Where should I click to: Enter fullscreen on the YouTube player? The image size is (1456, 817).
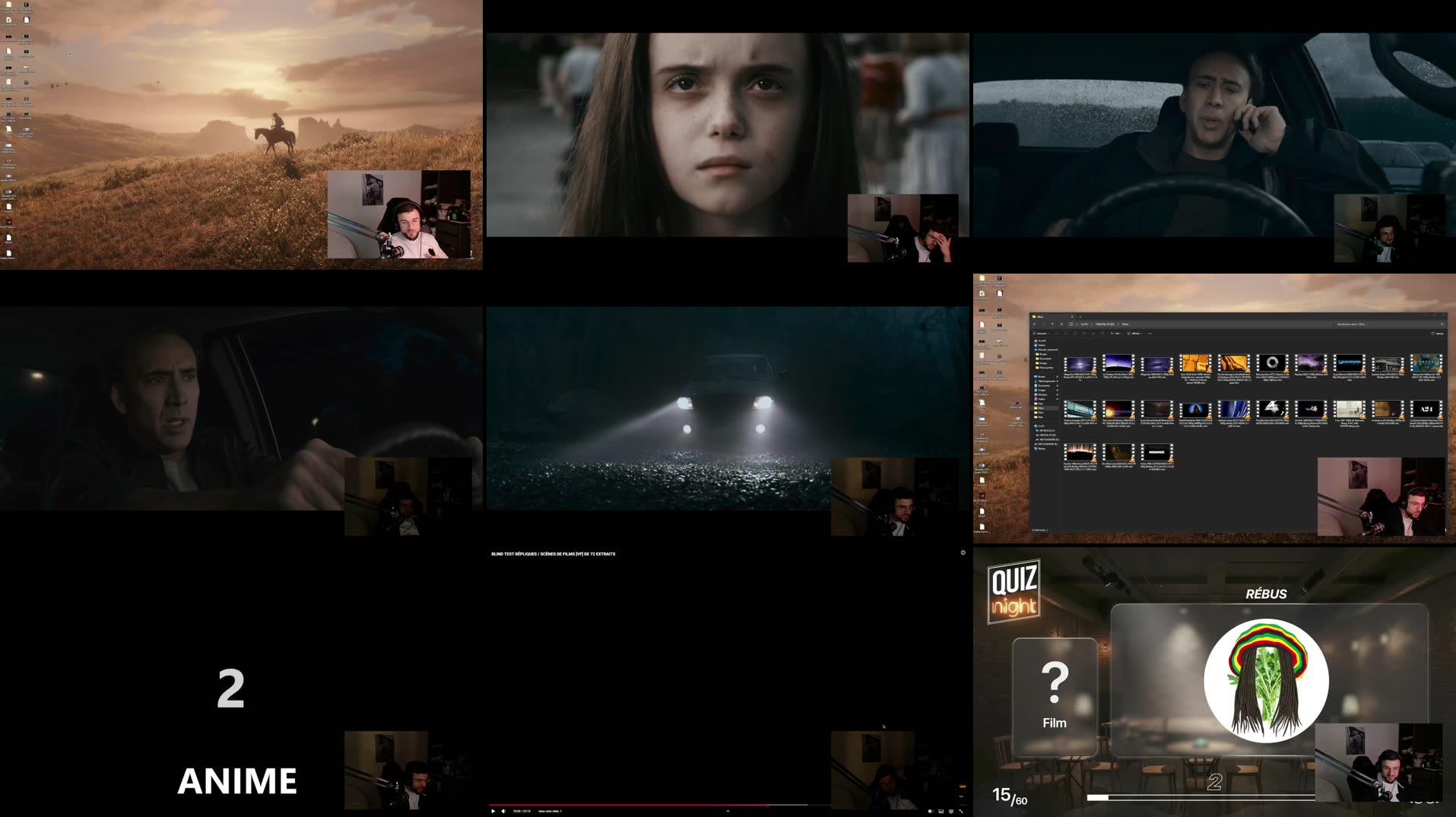point(960,811)
